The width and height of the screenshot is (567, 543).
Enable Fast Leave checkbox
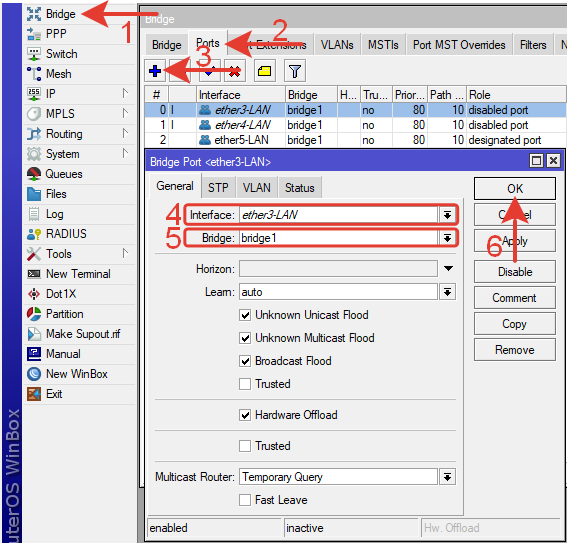(245, 500)
